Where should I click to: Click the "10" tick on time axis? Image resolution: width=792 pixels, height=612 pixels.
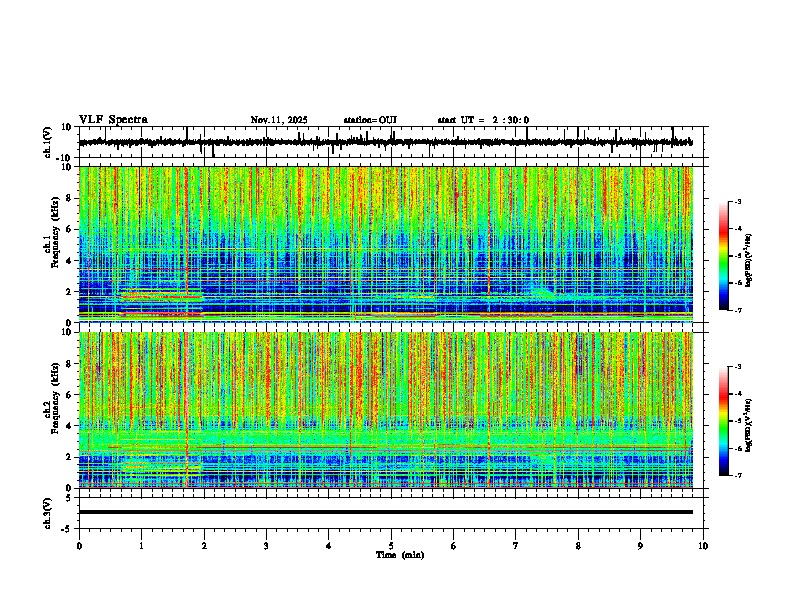pos(703,546)
